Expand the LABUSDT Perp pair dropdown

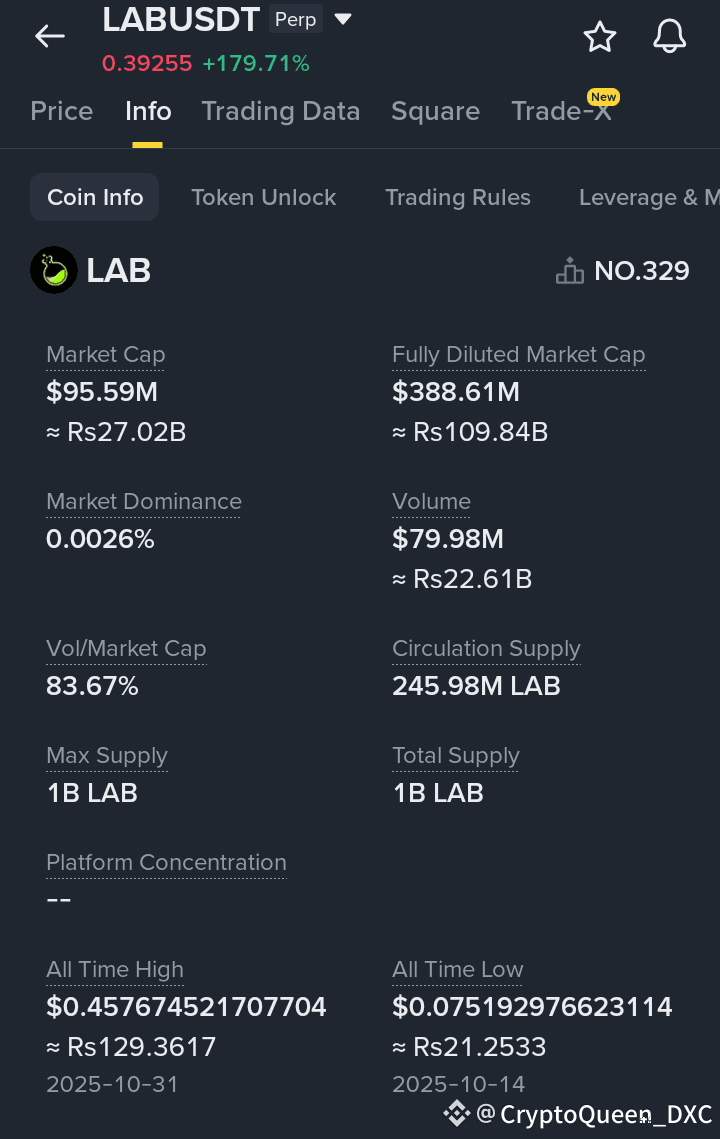[x=343, y=19]
